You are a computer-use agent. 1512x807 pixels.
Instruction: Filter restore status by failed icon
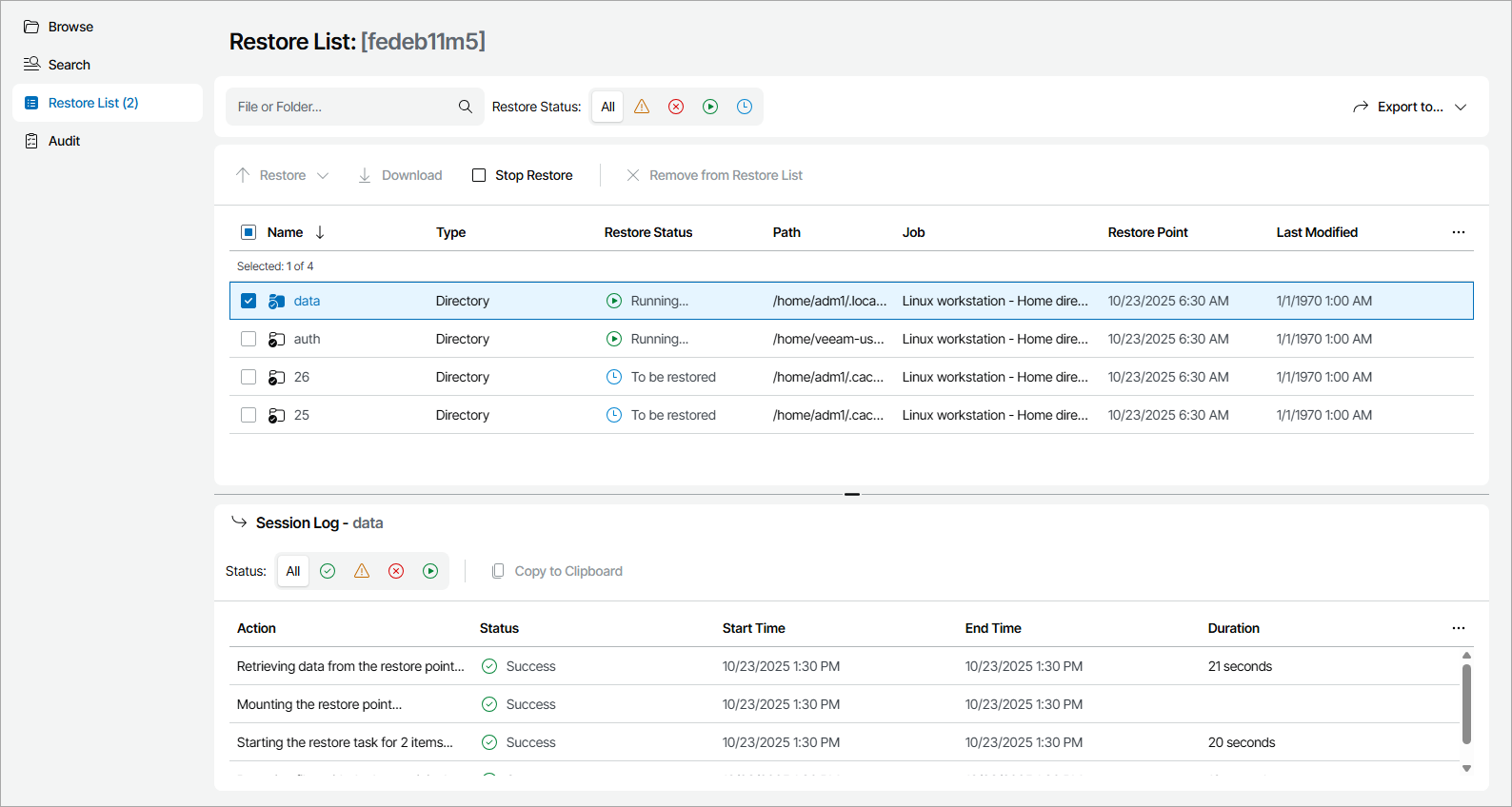pos(676,107)
